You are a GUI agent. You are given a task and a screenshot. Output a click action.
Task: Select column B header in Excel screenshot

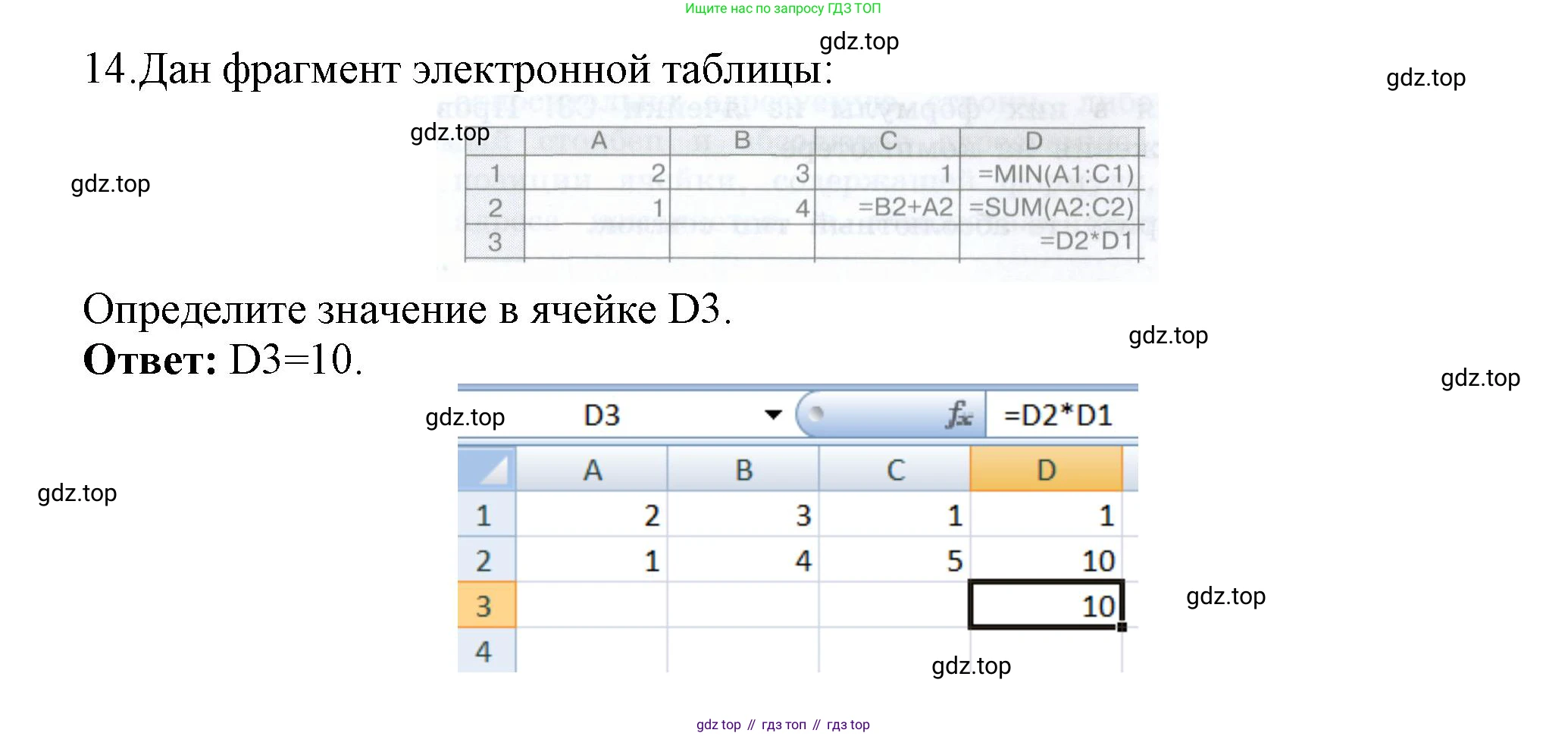point(743,469)
